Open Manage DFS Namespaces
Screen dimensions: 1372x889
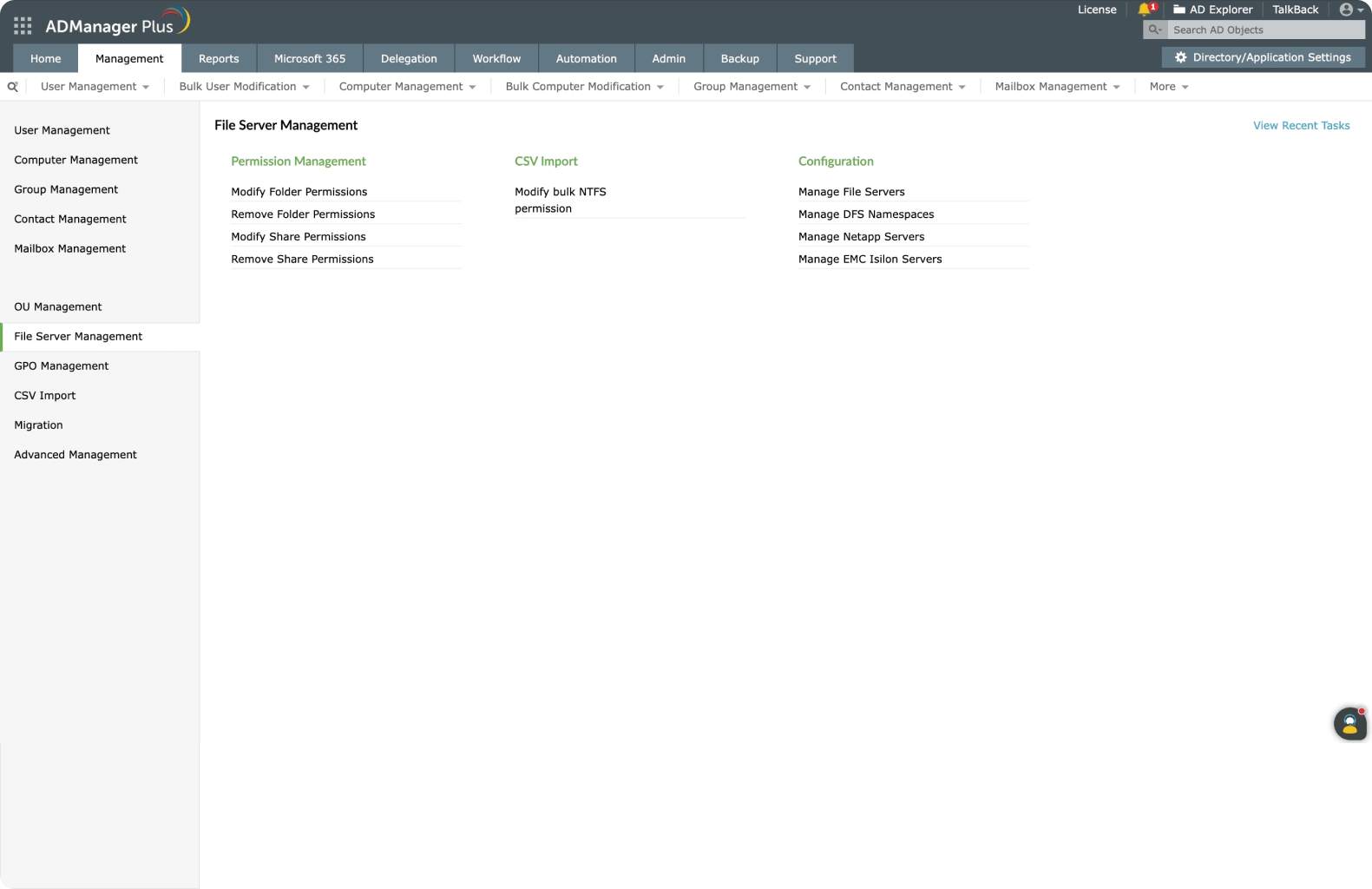click(x=866, y=214)
